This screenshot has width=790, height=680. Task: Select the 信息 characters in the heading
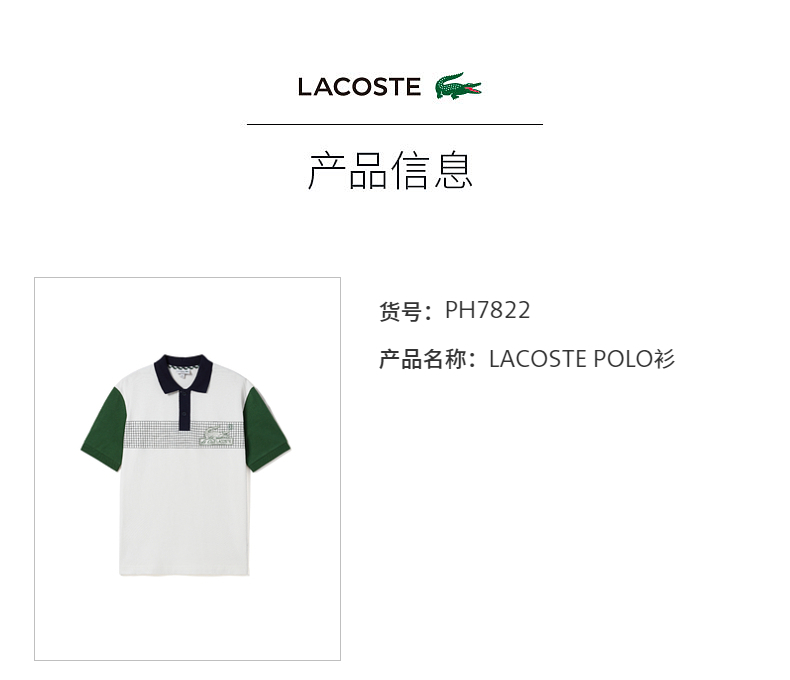(x=432, y=170)
